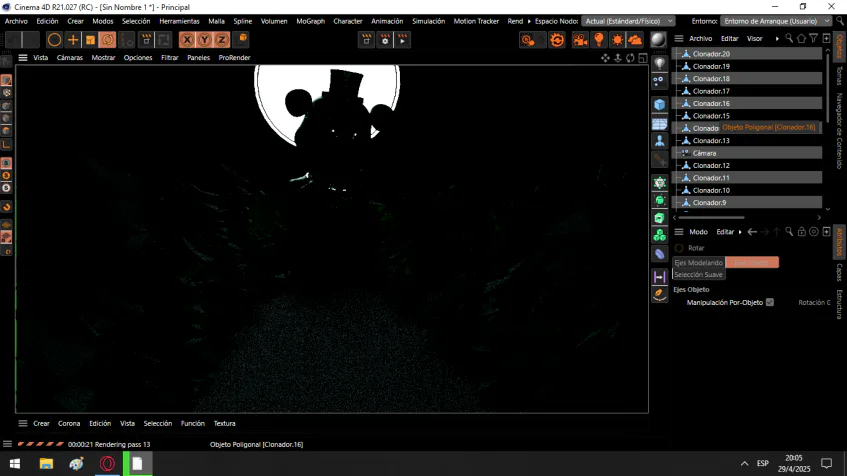Viewport: 847px width, 476px height.
Task: Toggle viewport maximize panel icon
Action: 643,58
